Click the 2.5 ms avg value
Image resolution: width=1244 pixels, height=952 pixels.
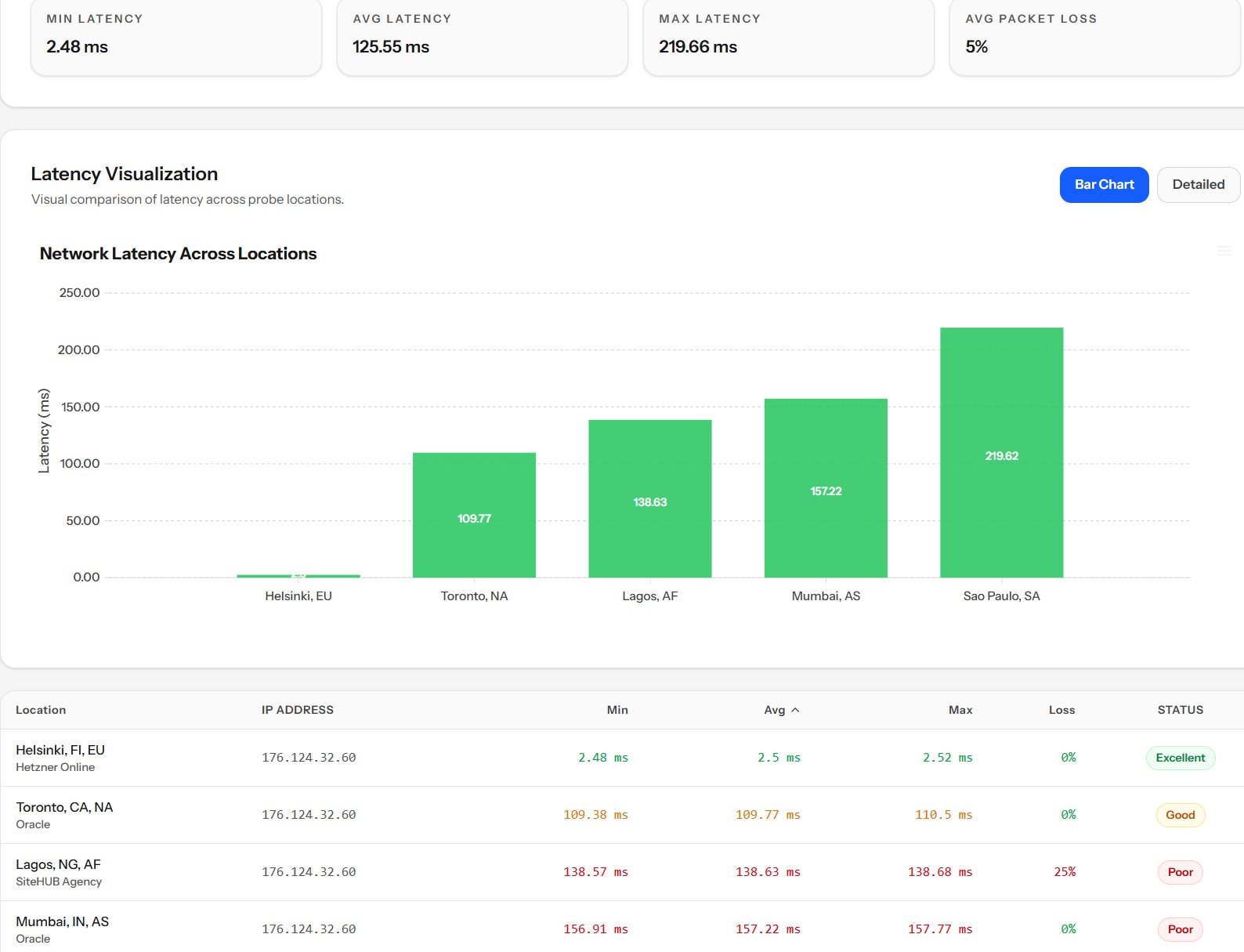[x=779, y=758]
